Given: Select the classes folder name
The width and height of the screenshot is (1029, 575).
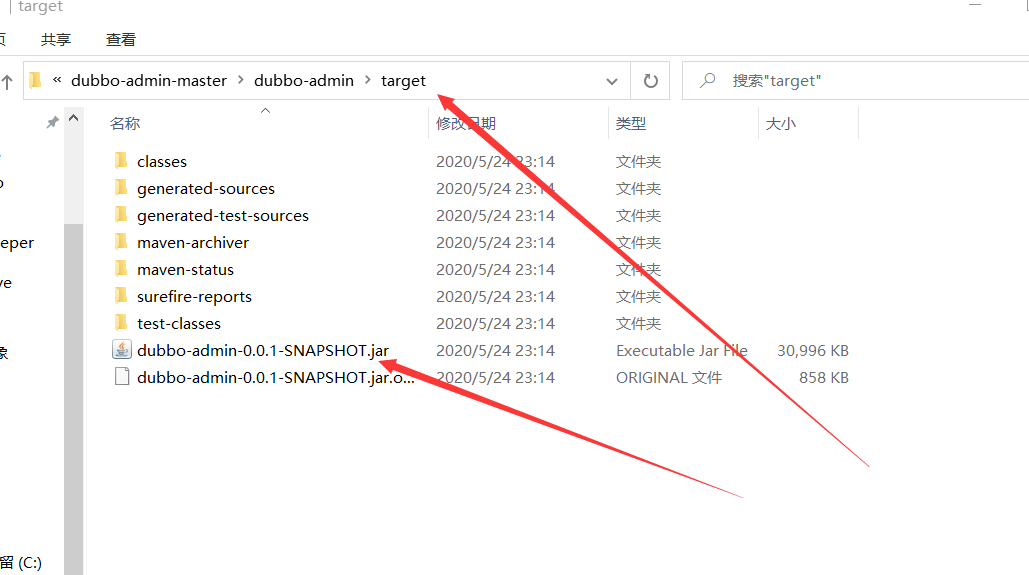Looking at the screenshot, I should tap(162, 161).
